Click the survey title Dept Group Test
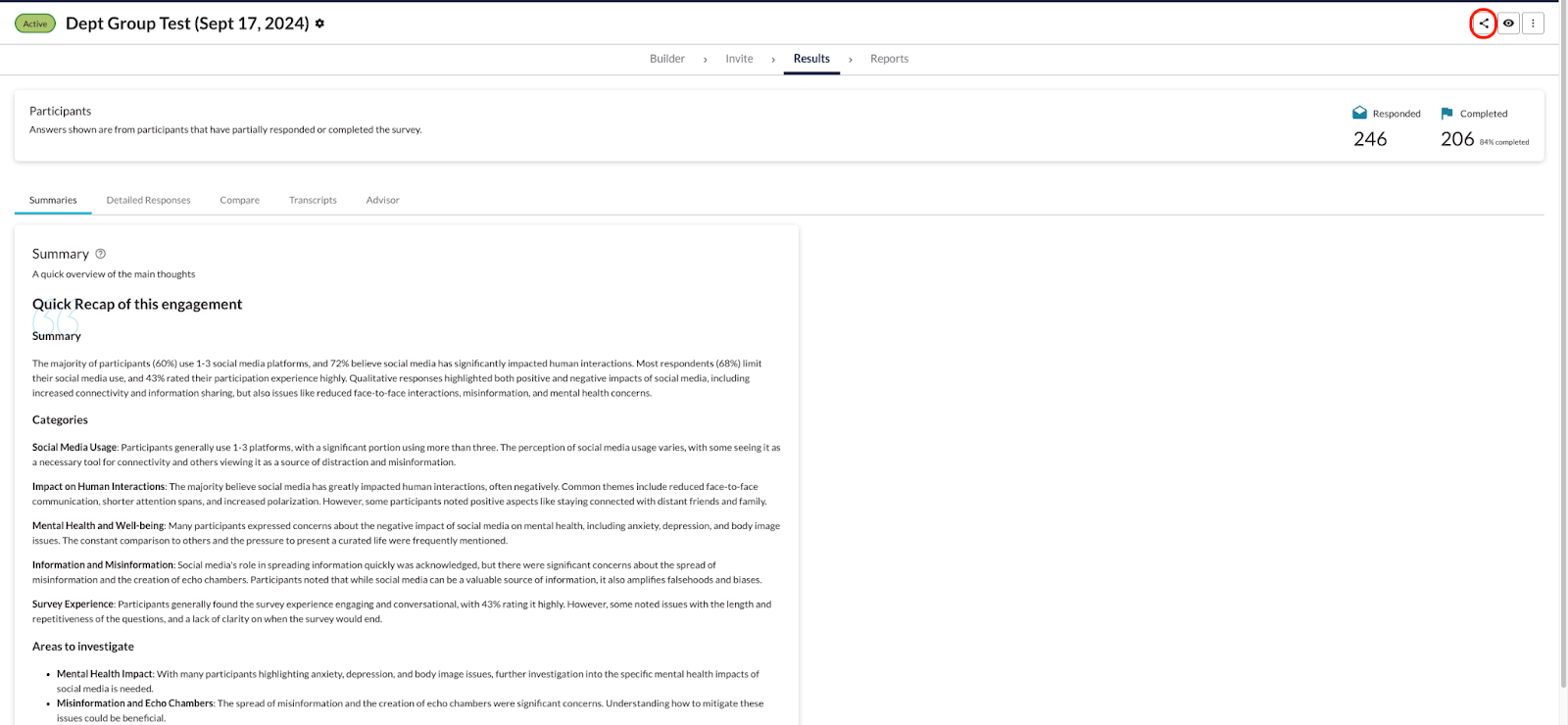This screenshot has height=725, width=1568. 187,24
